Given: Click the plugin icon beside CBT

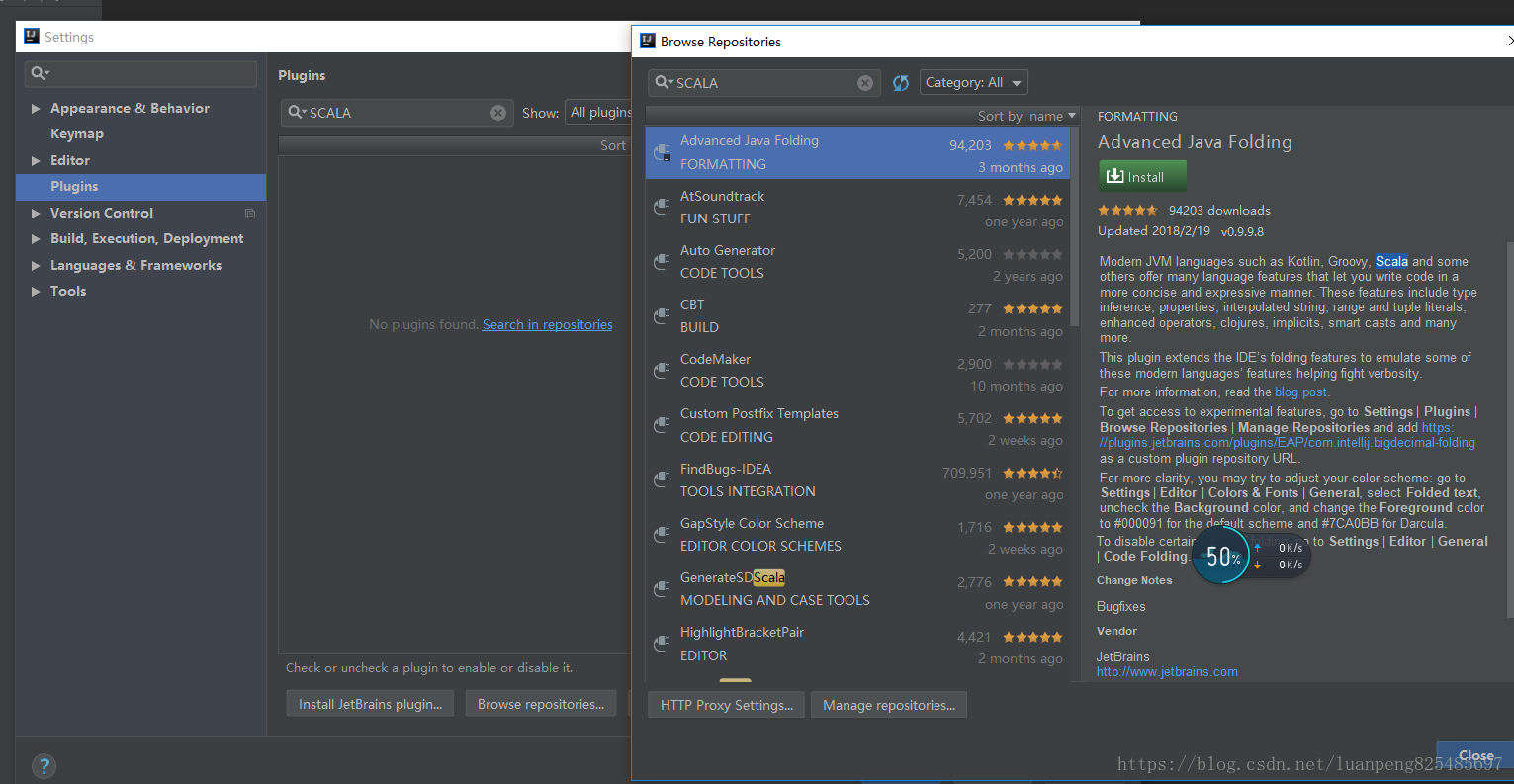Looking at the screenshot, I should coord(663,315).
